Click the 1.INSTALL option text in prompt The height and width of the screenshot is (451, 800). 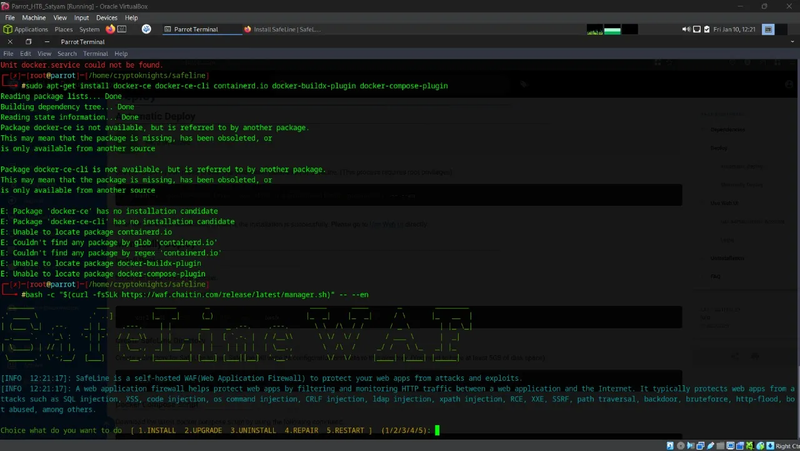point(157,430)
